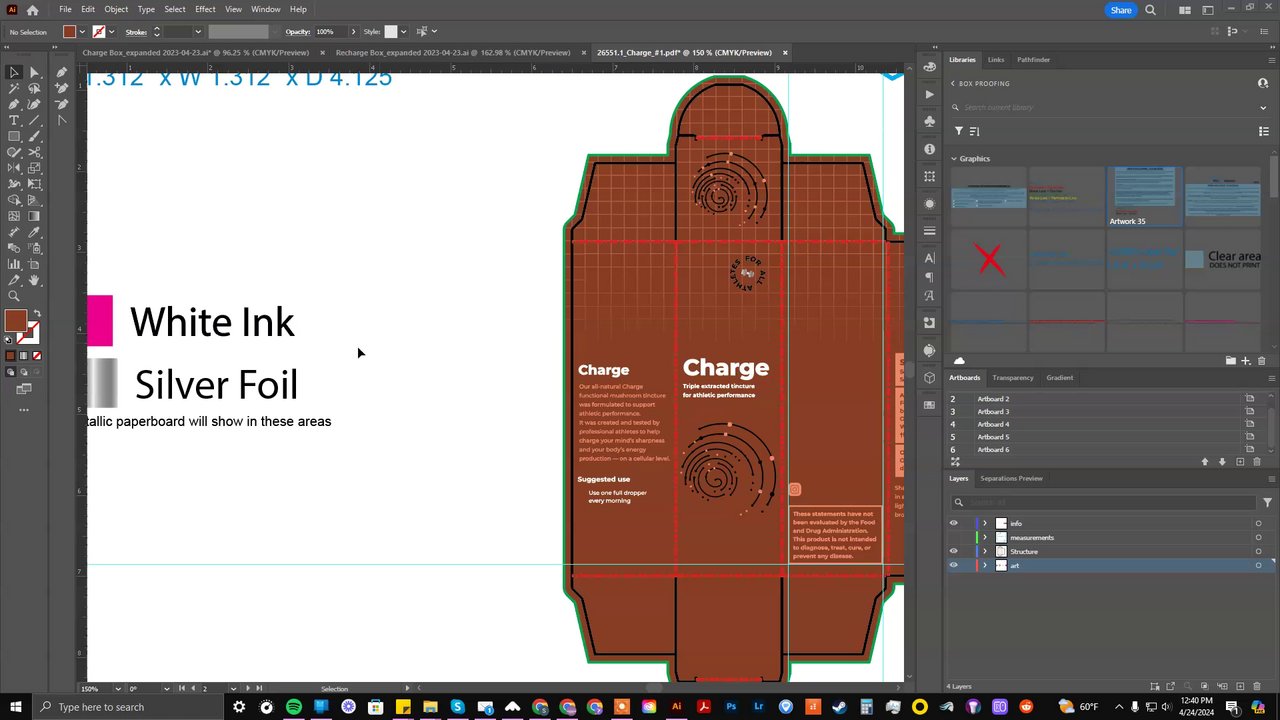The image size is (1280, 720).
Task: Expand the Structure layer
Action: coord(984,551)
